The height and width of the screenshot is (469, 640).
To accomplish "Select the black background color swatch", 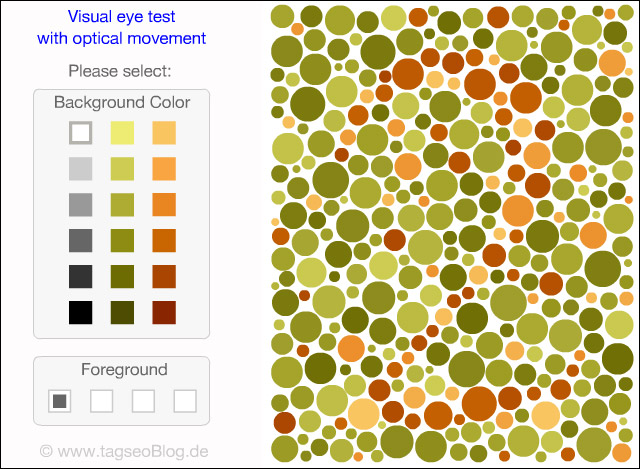I will 81,312.
